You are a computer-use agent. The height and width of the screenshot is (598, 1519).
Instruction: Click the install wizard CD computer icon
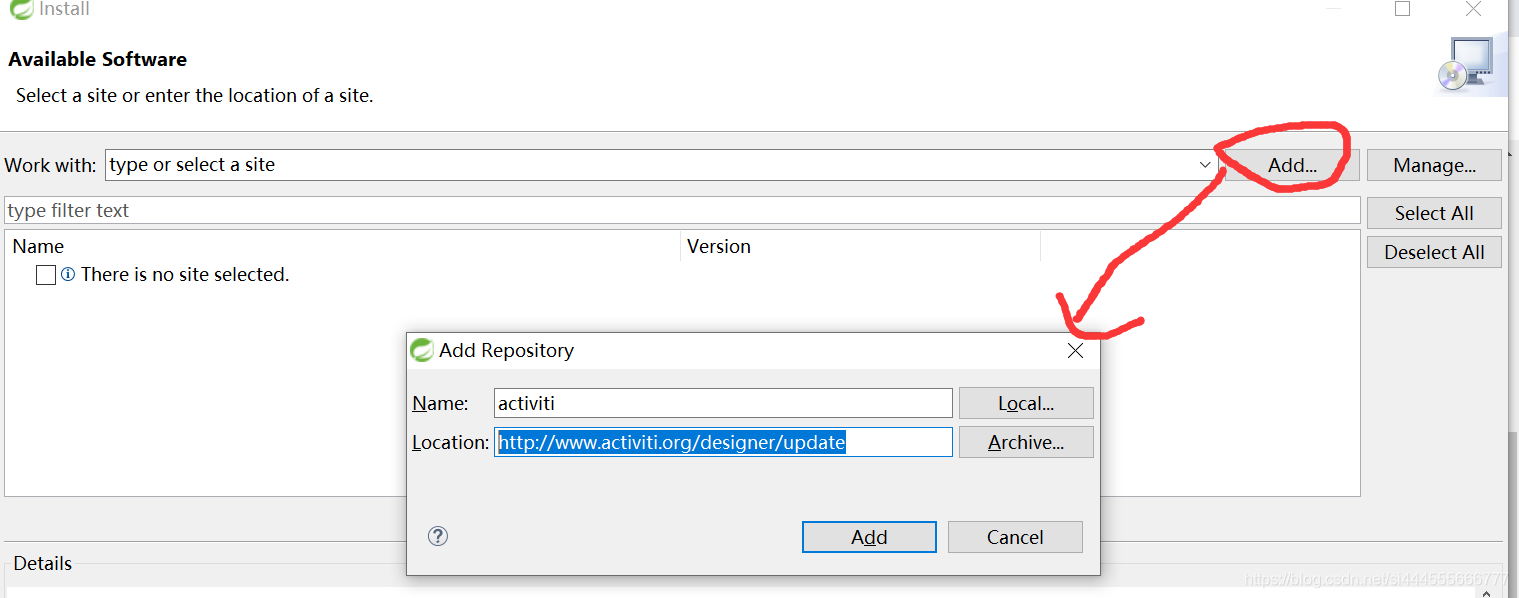click(x=1465, y=66)
